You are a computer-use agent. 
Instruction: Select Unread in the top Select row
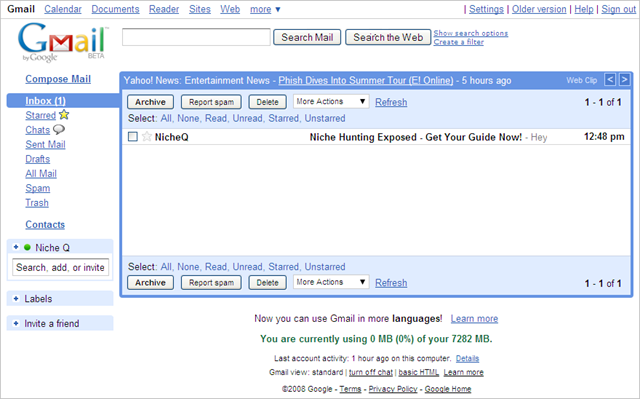(x=248, y=118)
